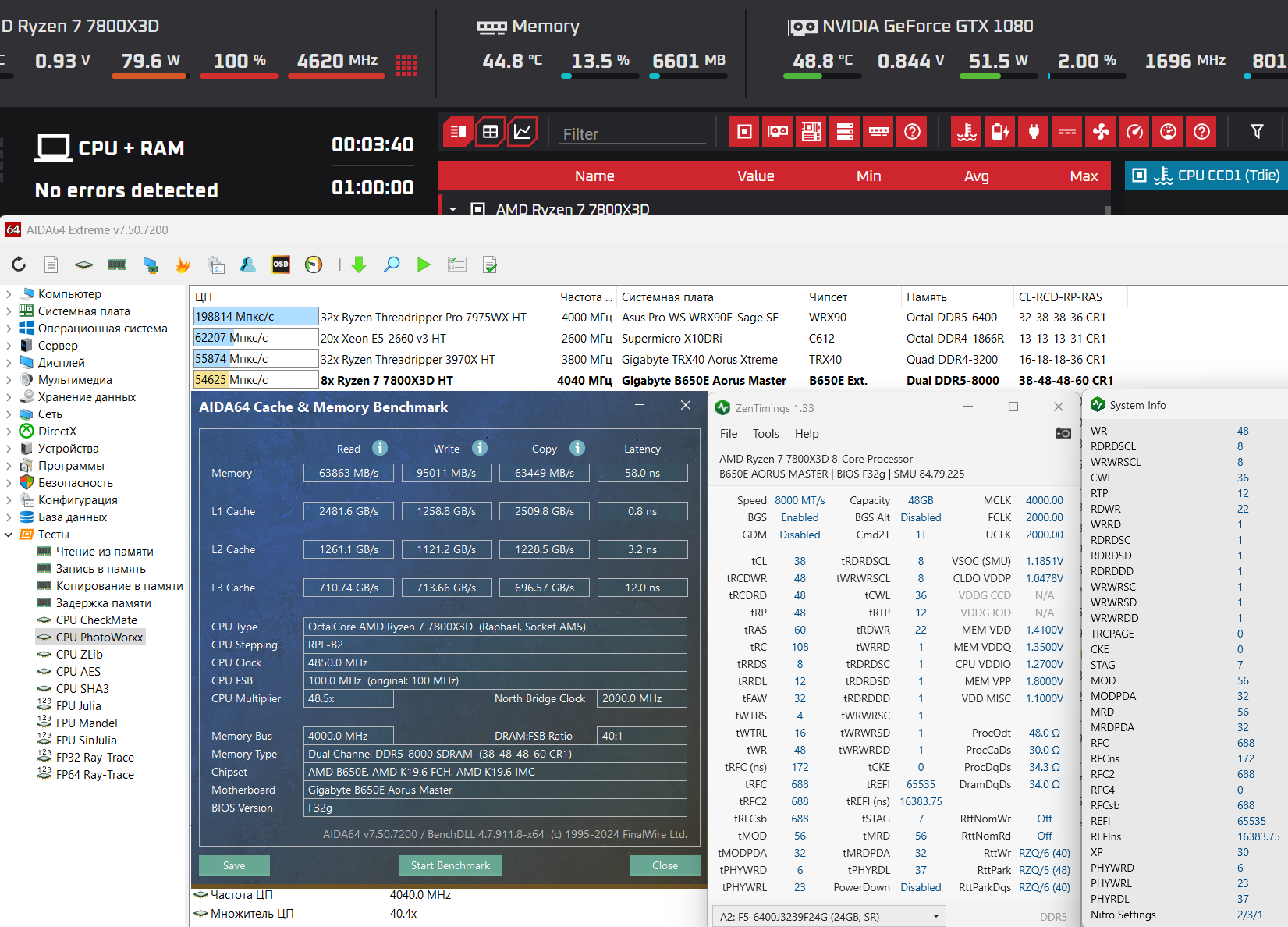
Task: Click the info icon next to Copy
Action: (577, 448)
